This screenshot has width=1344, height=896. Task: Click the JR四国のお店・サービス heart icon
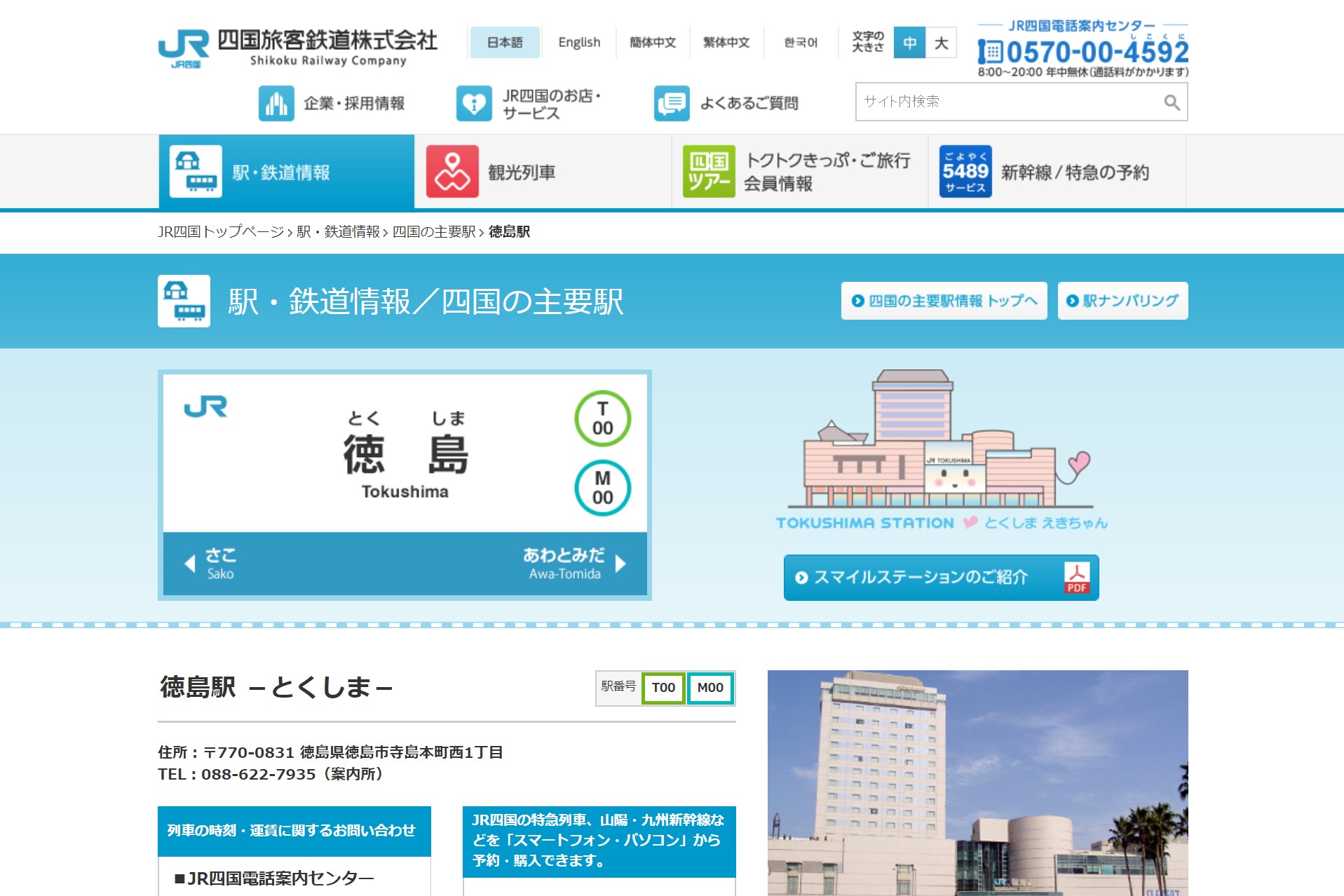[x=474, y=104]
